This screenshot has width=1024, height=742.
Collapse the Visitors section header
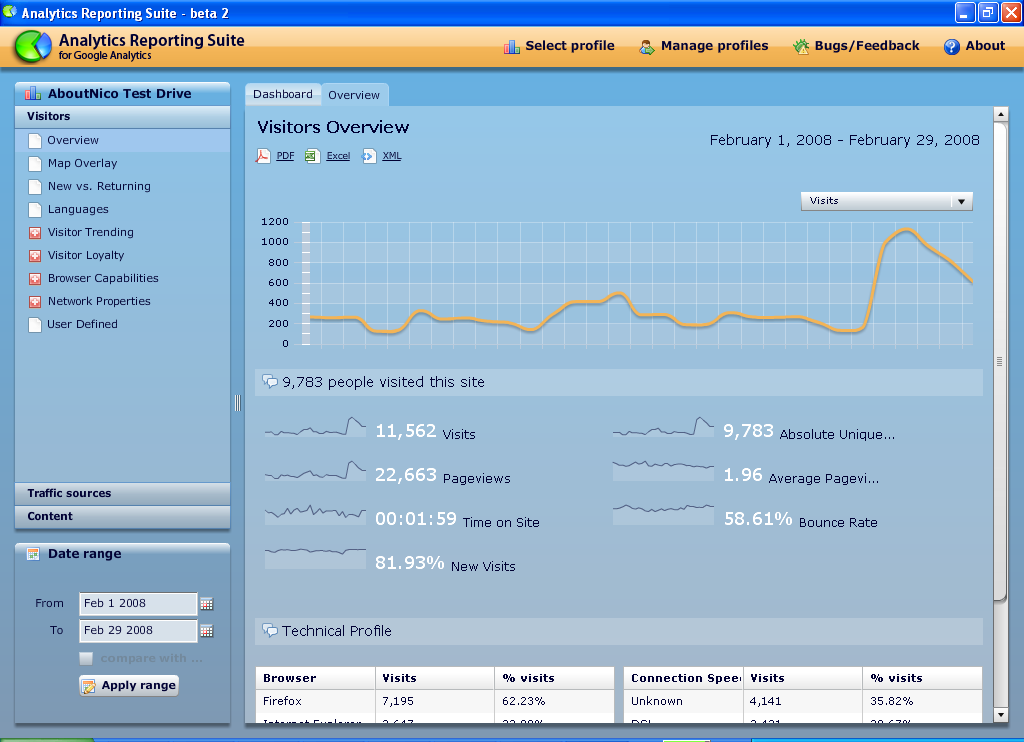tap(122, 116)
